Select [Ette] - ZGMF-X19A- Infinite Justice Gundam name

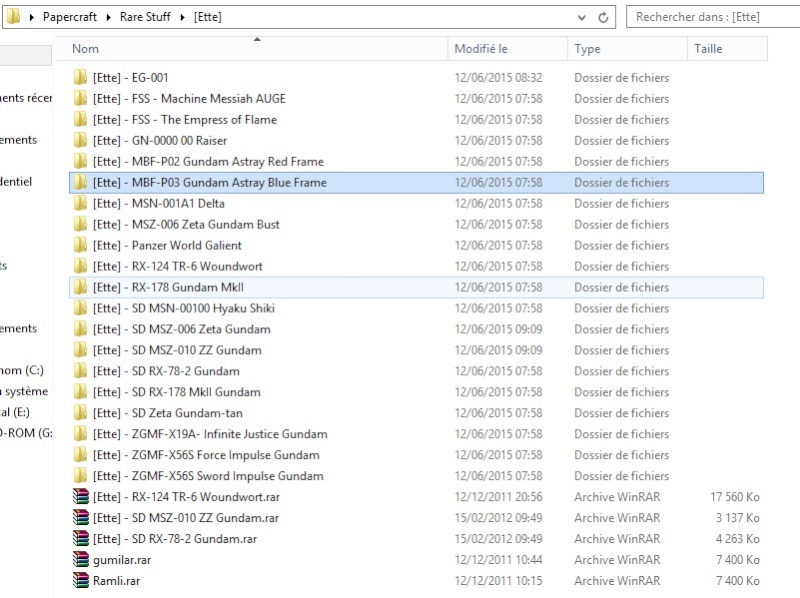[x=210, y=433]
